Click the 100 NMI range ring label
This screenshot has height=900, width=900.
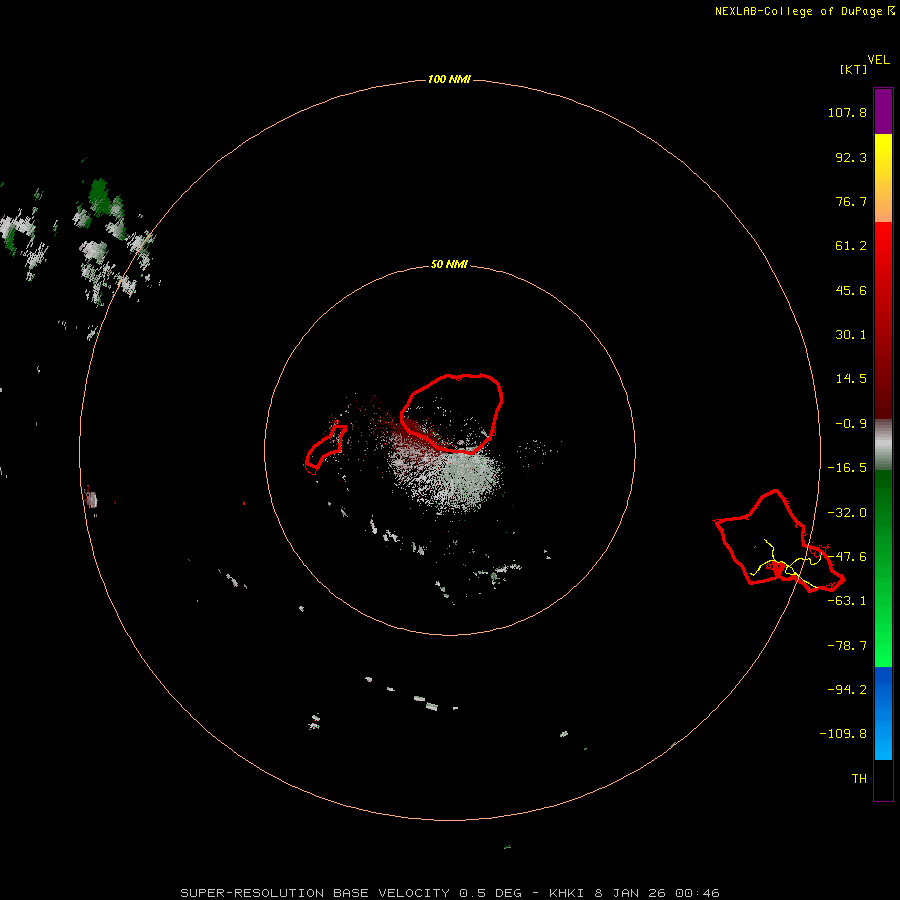449,79
